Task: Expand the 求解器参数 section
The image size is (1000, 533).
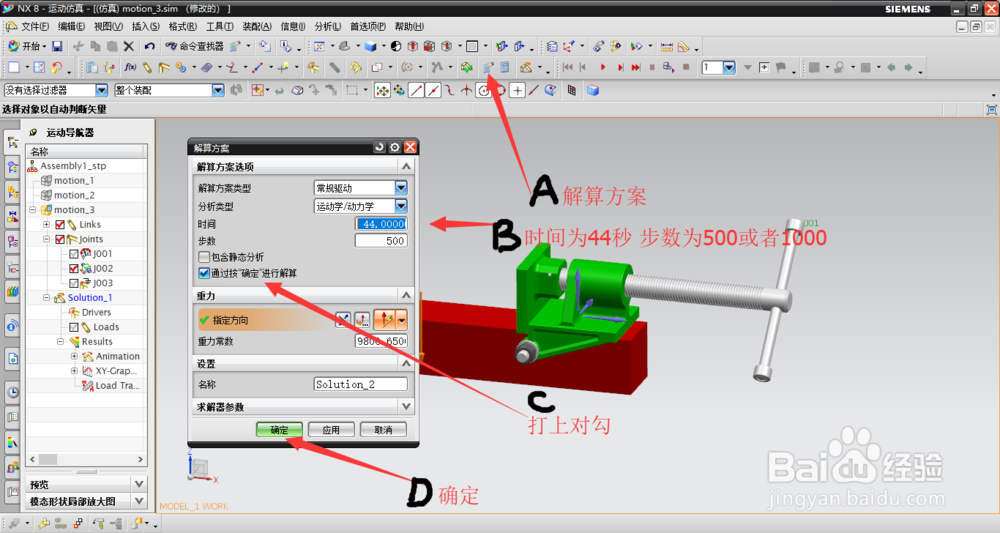Action: 406,406
